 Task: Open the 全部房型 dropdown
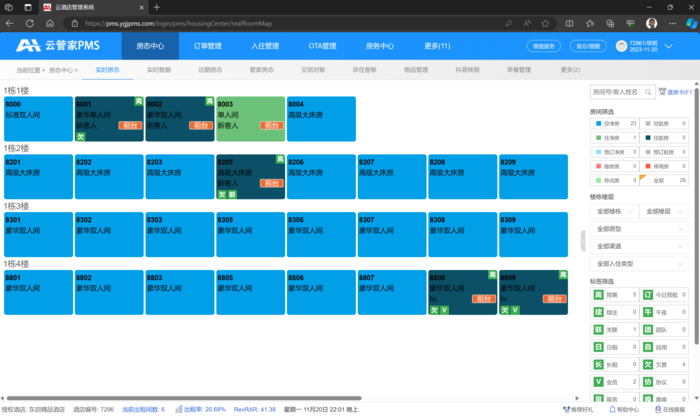pyautogui.click(x=639, y=229)
